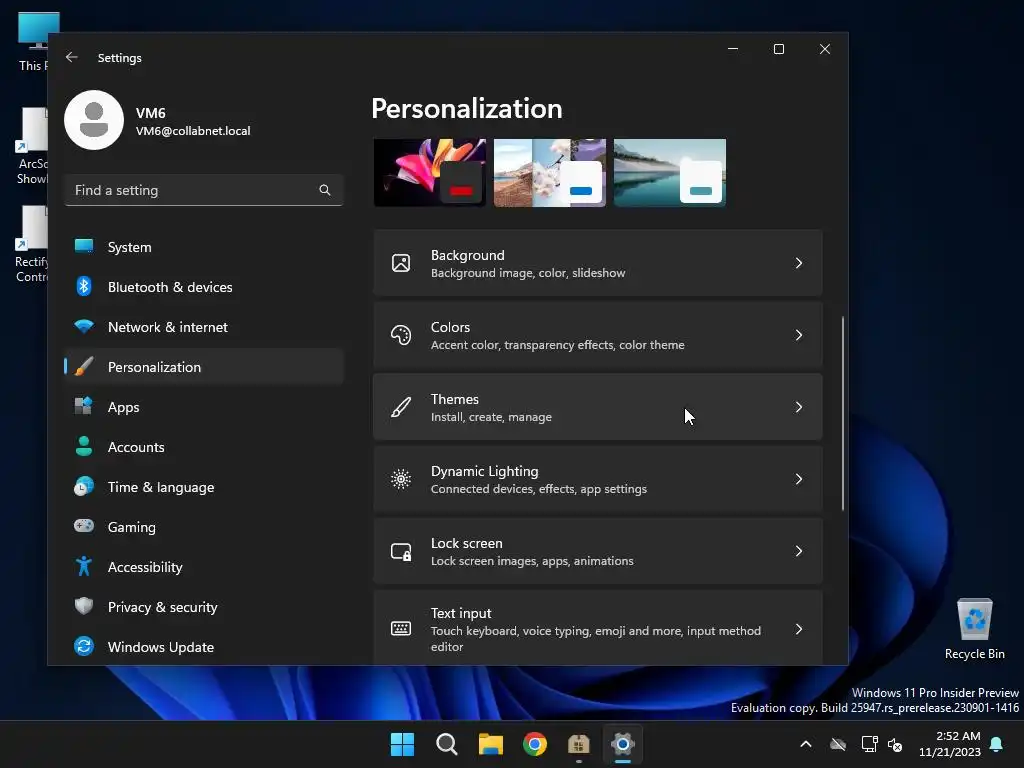1024x768 pixels.
Task: Expand Themes settings chevron
Action: coord(799,407)
